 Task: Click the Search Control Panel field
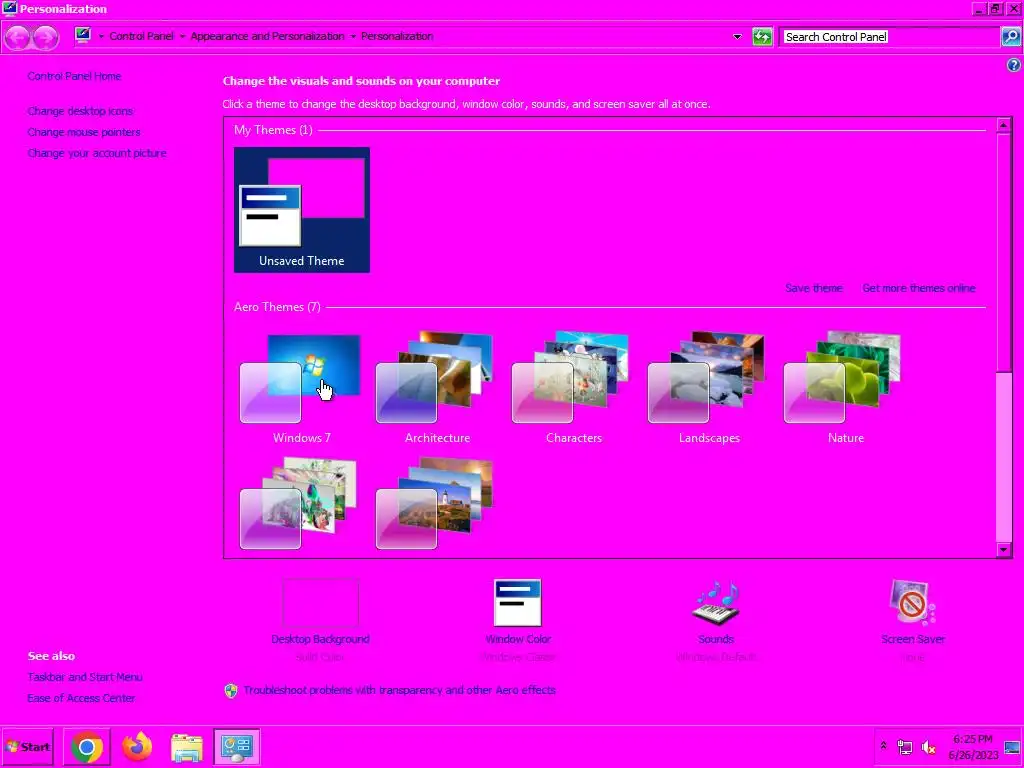pos(891,37)
